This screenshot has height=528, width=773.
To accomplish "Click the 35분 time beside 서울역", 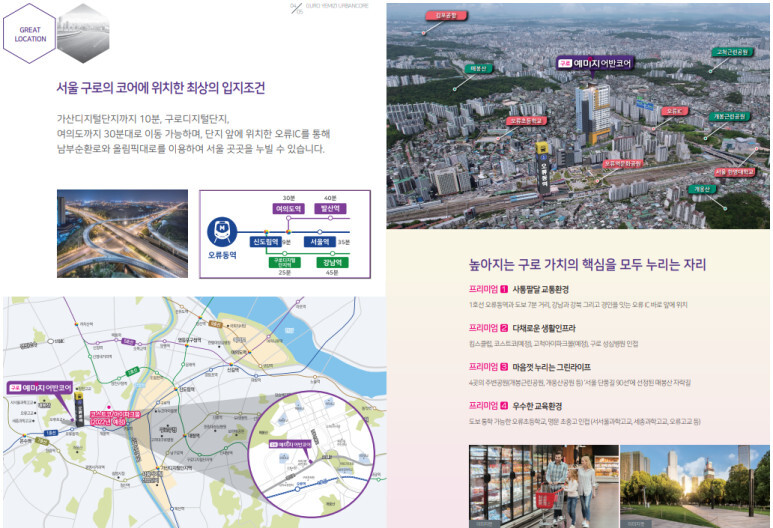I will click(344, 242).
